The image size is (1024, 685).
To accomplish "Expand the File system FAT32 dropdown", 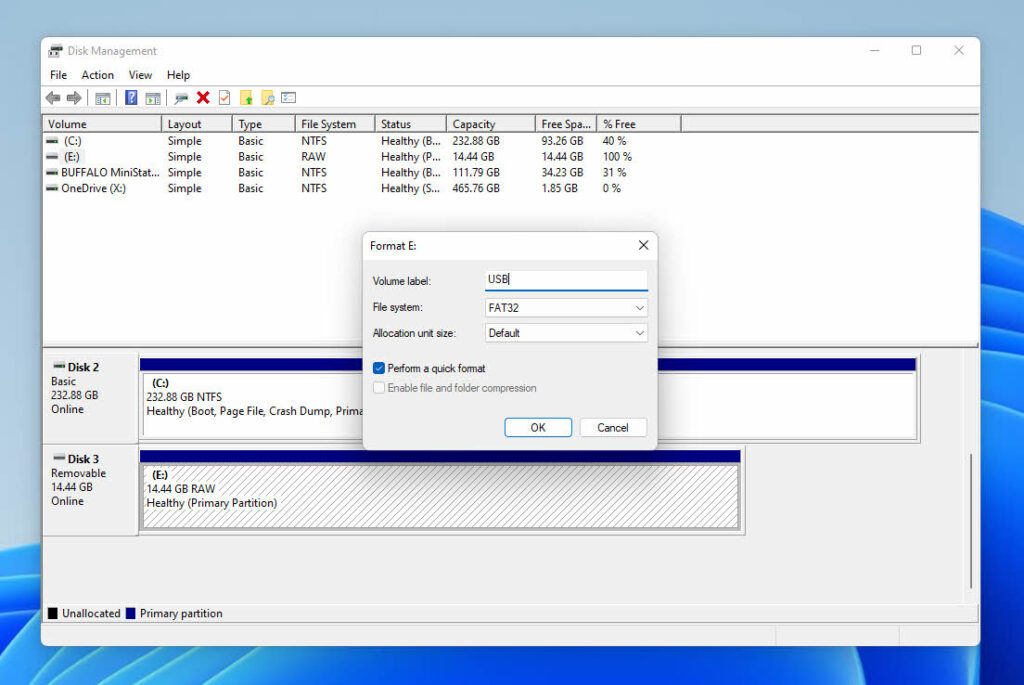I will (566, 308).
